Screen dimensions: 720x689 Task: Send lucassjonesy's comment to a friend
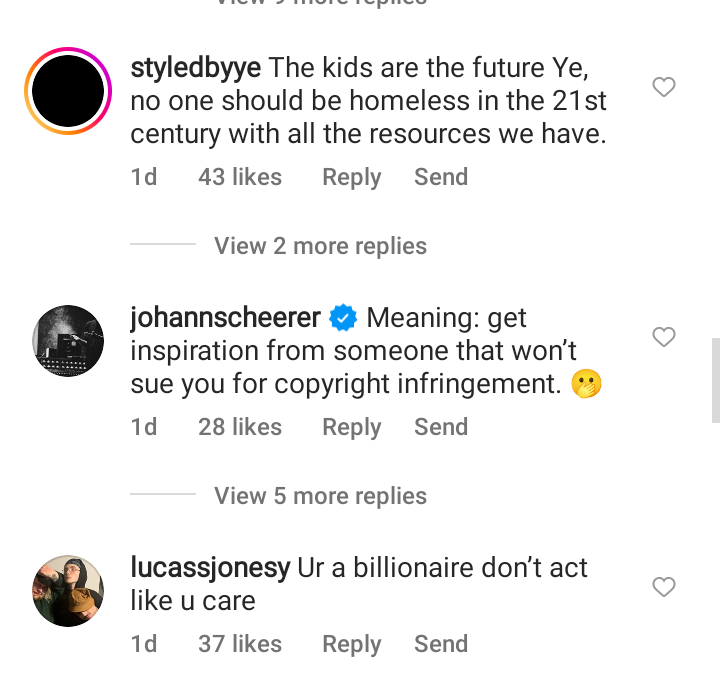click(441, 644)
